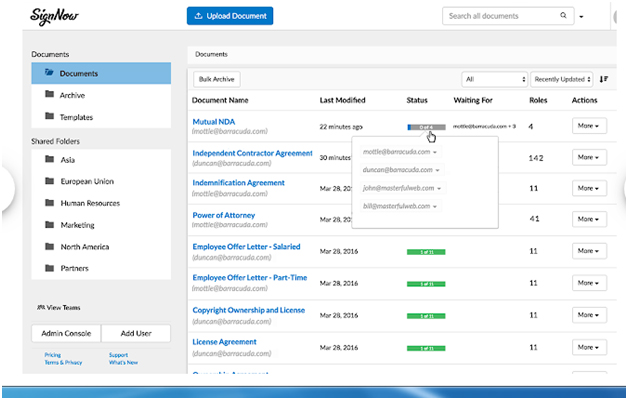Click the North America folder icon
This screenshot has height=400, width=628.
[x=49, y=246]
